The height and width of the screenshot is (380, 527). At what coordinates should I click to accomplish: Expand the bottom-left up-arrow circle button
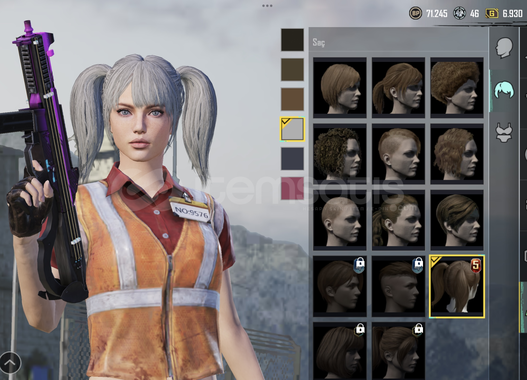point(10,363)
